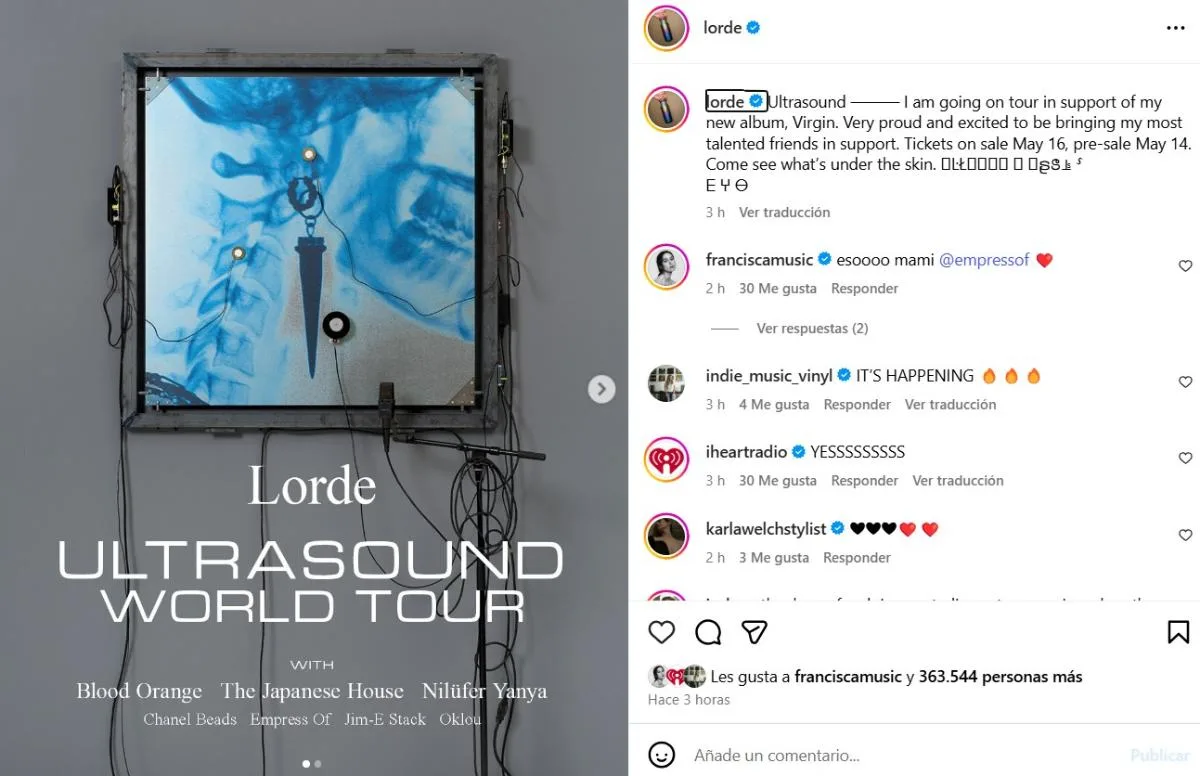Reply to iheartradio's comment

click(864, 480)
